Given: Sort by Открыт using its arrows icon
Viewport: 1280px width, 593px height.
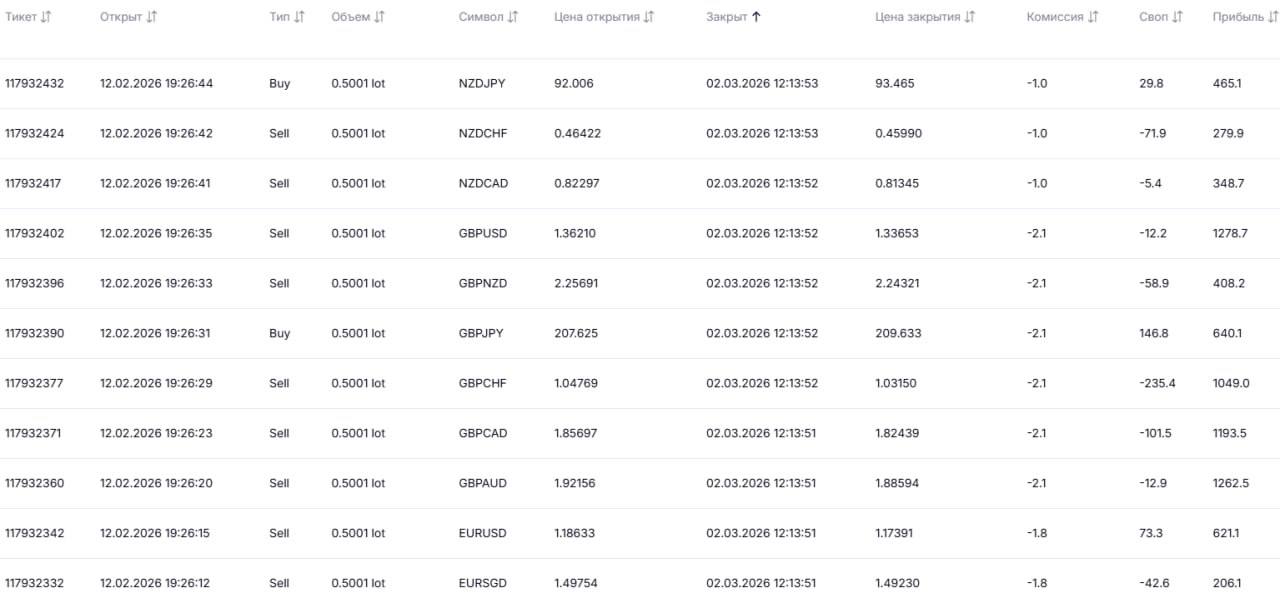Looking at the screenshot, I should [151, 17].
